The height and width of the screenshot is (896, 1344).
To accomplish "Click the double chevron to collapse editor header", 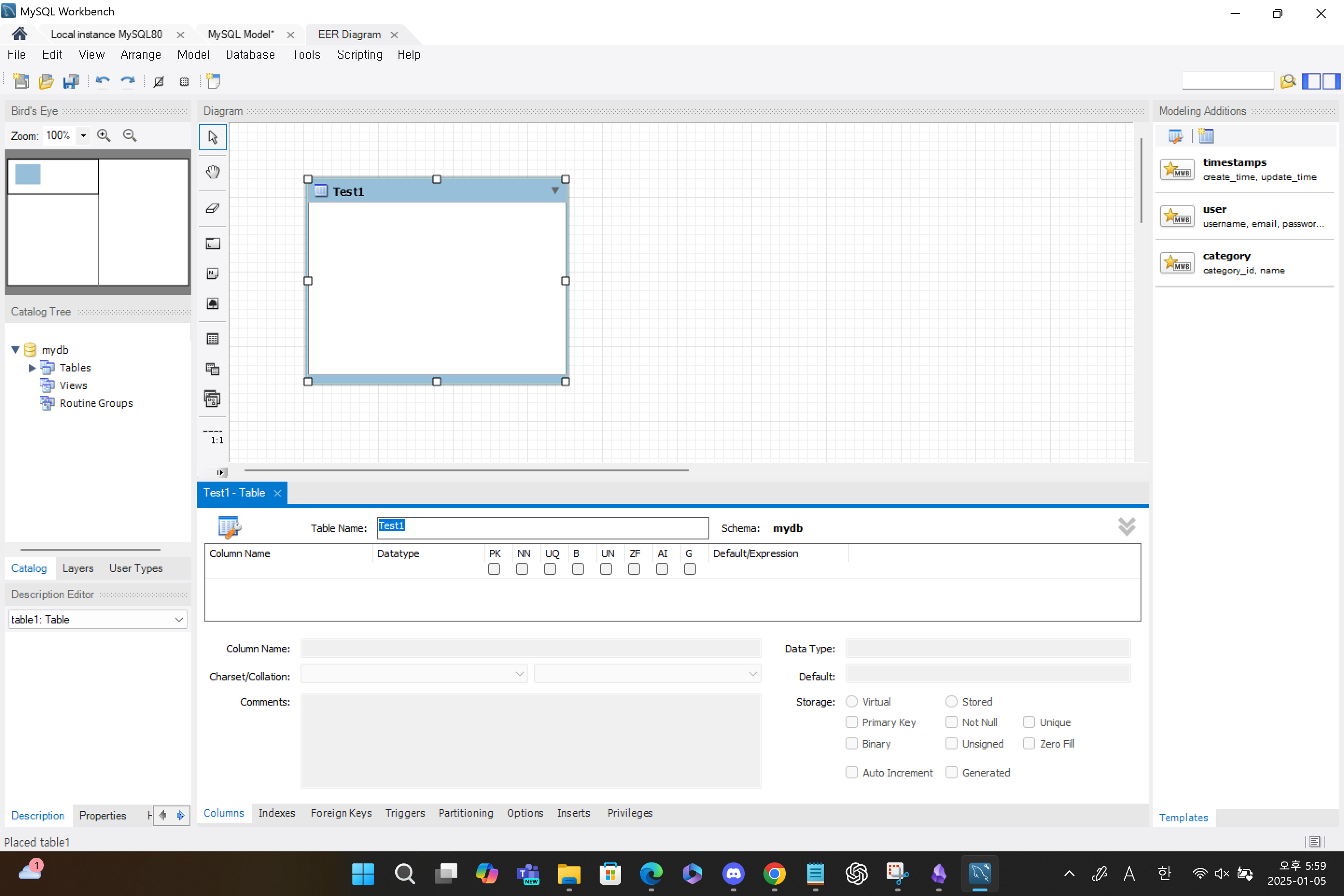I will [x=1126, y=526].
